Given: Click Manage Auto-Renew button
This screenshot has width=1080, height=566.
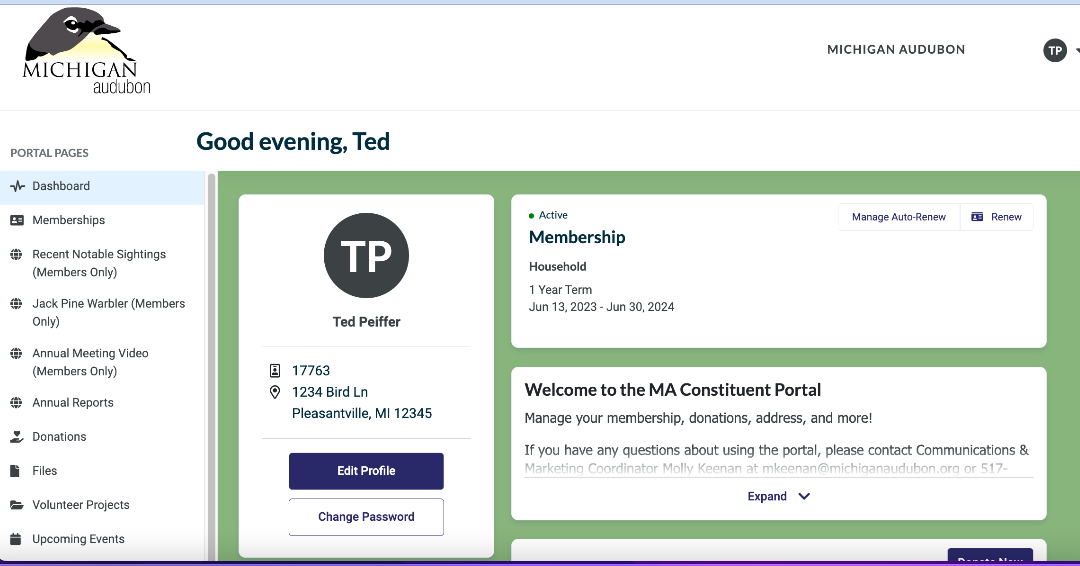Looking at the screenshot, I should point(898,217).
